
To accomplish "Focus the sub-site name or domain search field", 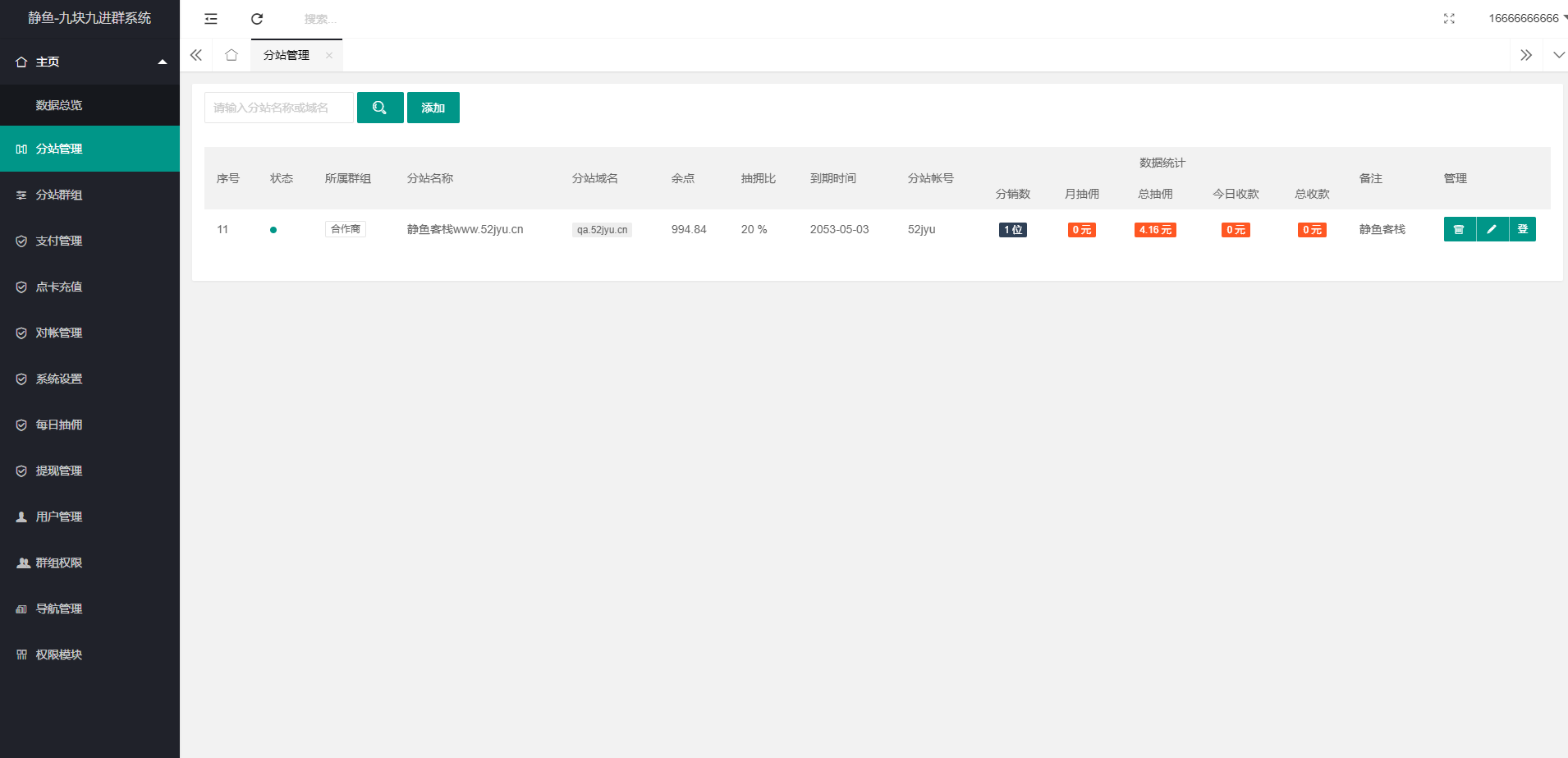I will [278, 108].
